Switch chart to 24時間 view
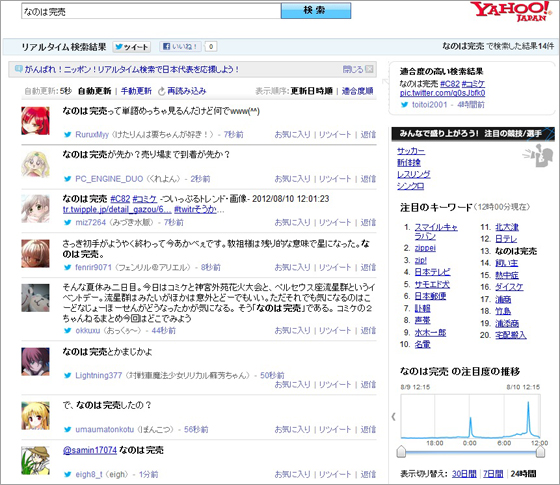The width and height of the screenshot is (560, 485). [x=524, y=474]
